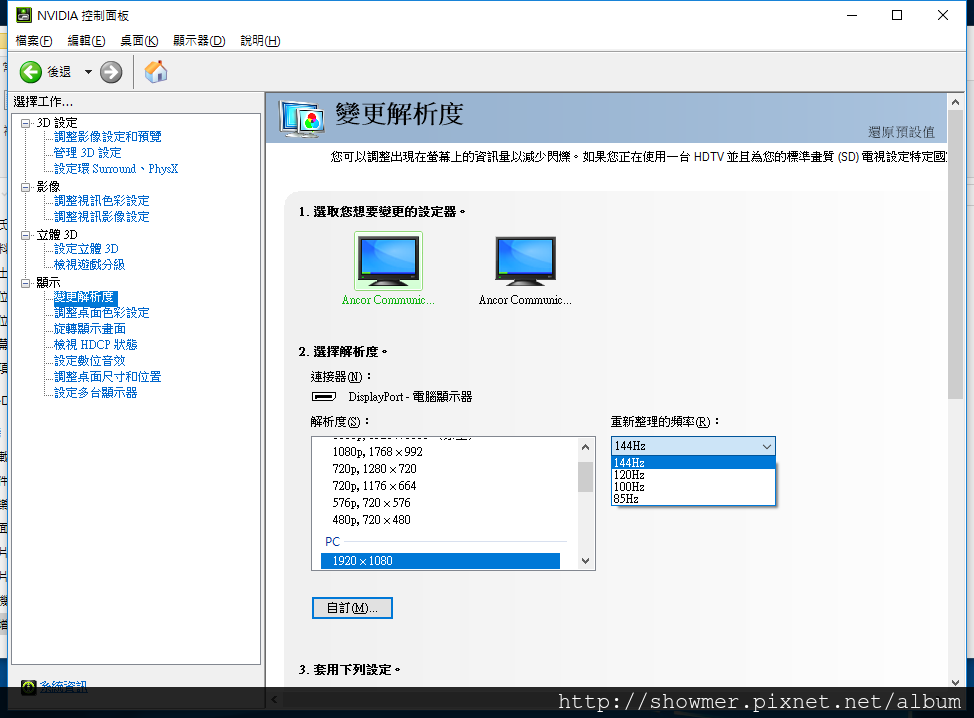
Task: Click the 變更解析度 header display icon
Action: pyautogui.click(x=302, y=118)
